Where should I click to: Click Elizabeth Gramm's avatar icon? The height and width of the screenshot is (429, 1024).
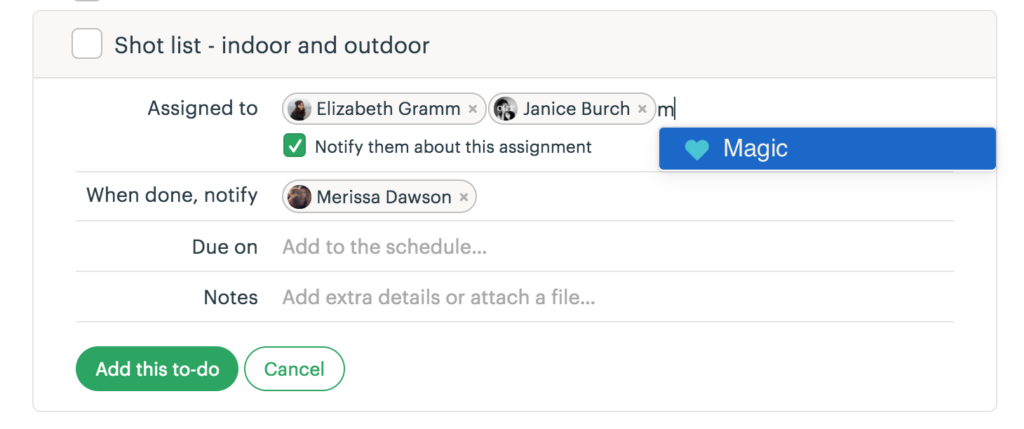pyautogui.click(x=299, y=109)
